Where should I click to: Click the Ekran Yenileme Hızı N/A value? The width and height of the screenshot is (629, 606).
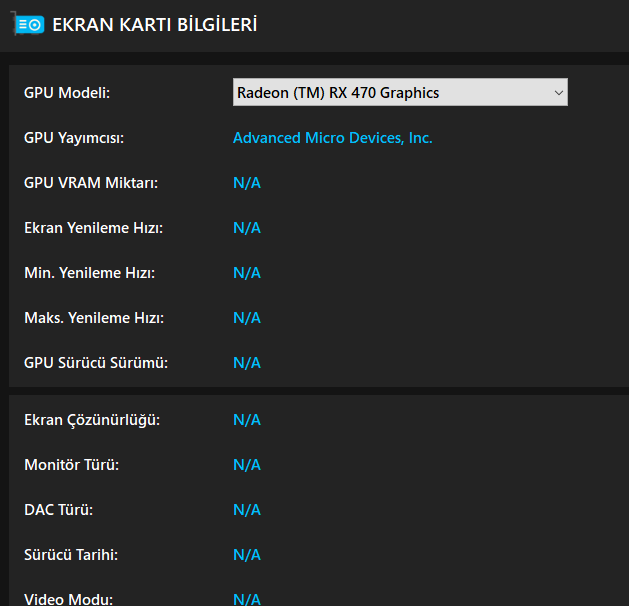(x=247, y=228)
